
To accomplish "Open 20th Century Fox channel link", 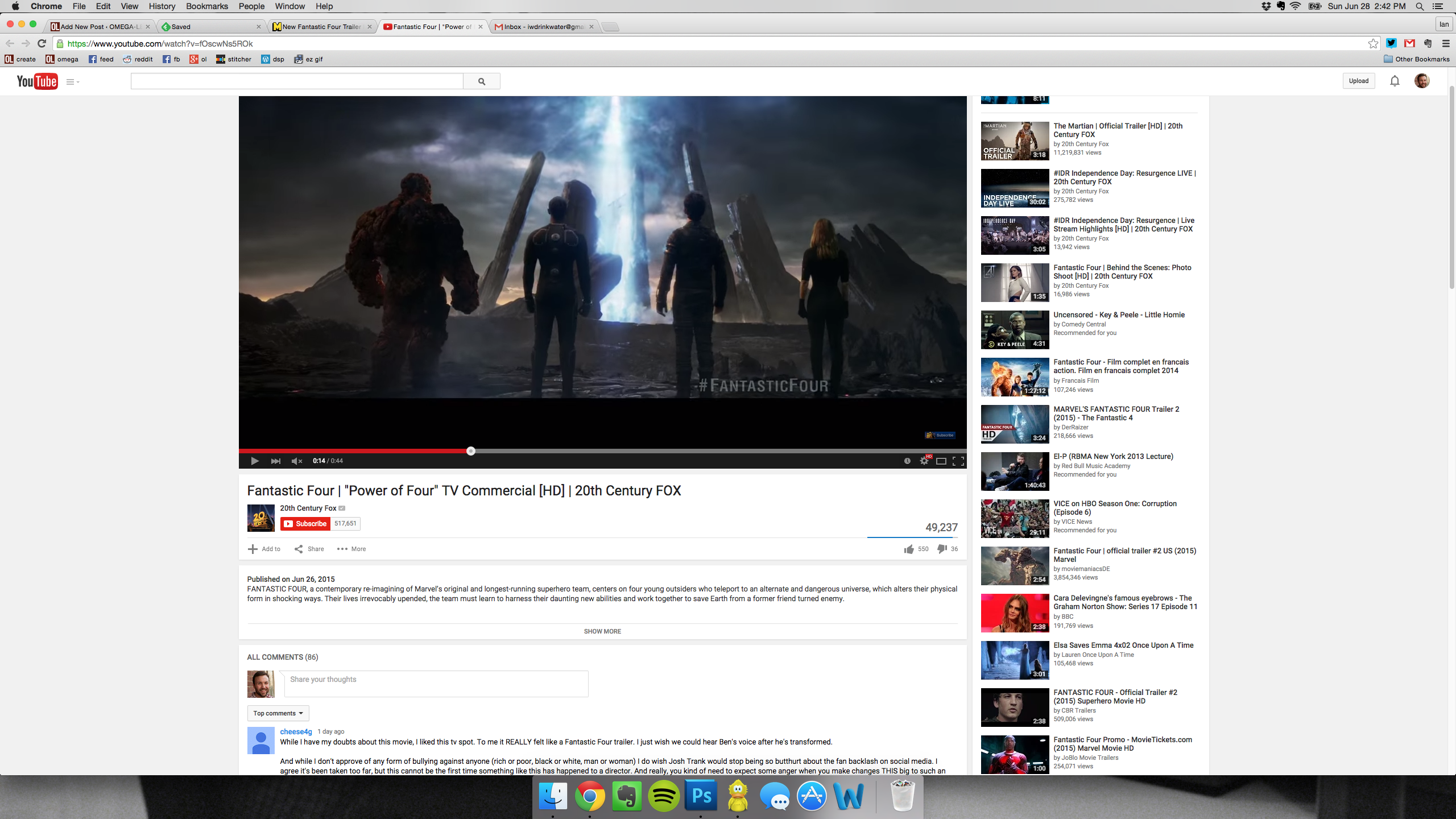I will click(x=308, y=508).
